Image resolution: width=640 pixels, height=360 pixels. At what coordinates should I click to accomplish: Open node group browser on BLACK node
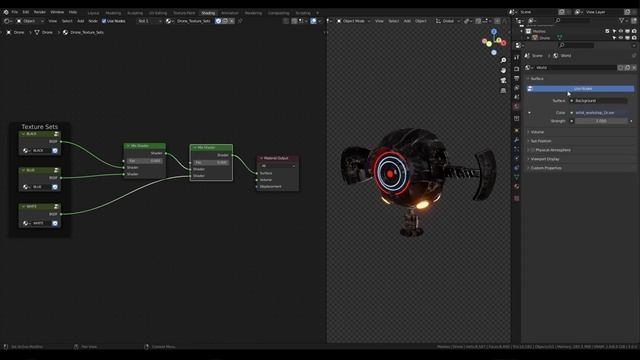pyautogui.click(x=26, y=151)
